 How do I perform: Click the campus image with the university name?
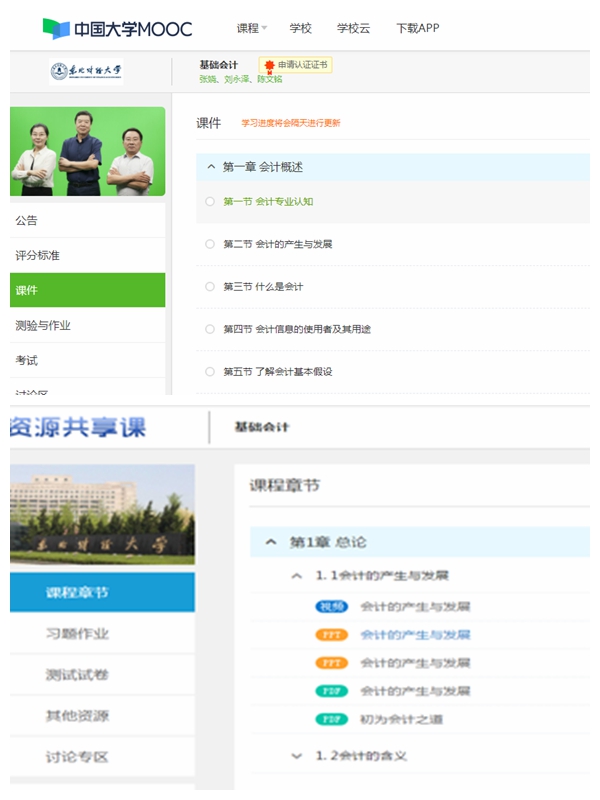tap(102, 515)
